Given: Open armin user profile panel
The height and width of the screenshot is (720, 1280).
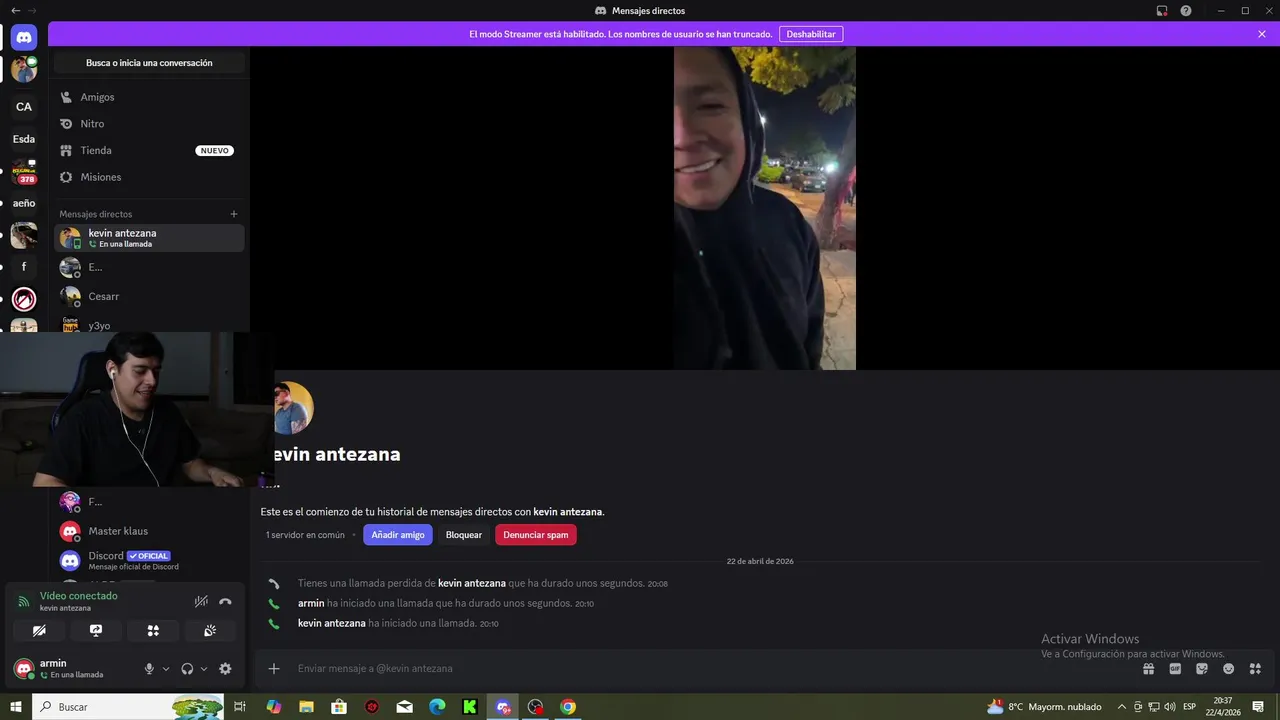Looking at the screenshot, I should pyautogui.click(x=70, y=668).
